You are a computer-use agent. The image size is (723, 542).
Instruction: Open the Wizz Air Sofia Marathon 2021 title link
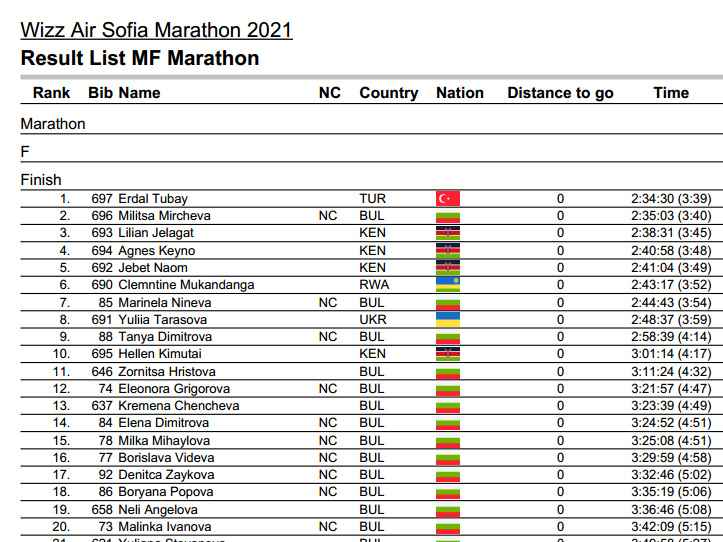[x=157, y=30]
